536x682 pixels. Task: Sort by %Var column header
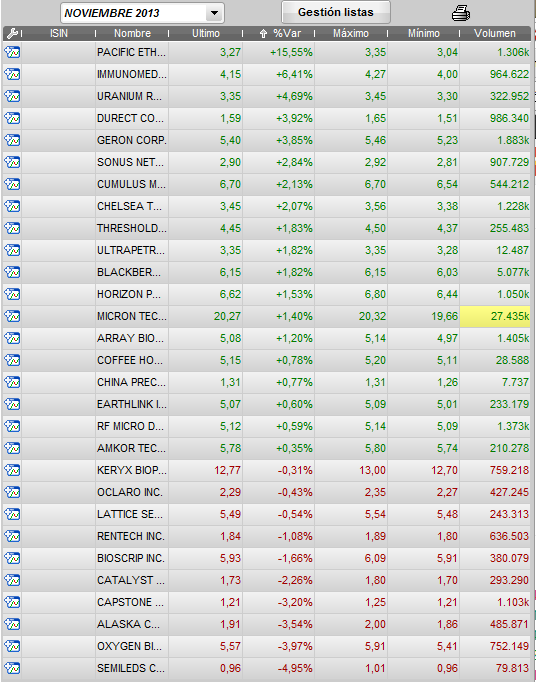coord(281,33)
